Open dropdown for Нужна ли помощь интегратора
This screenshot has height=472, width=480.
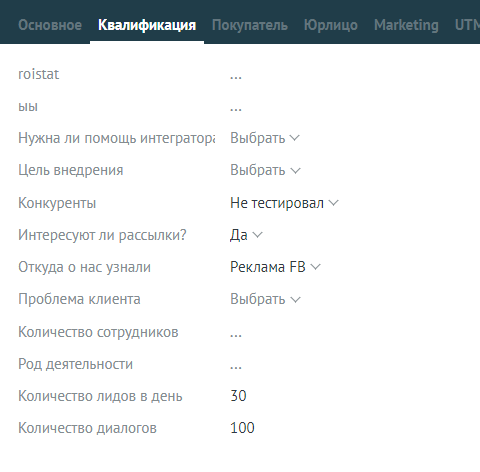(x=265, y=138)
